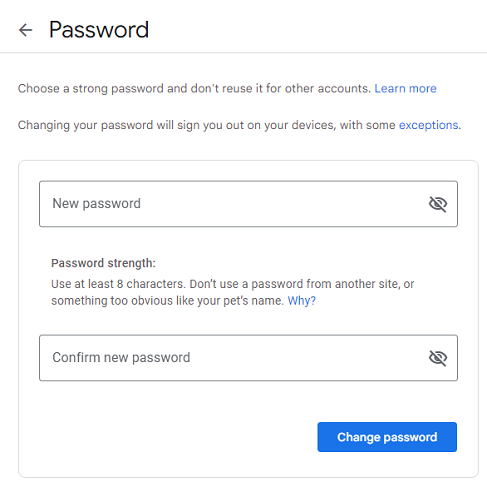Viewport: 487px width, 482px height.
Task: Click the crossed-out eye icon in Confirm field
Action: tap(438, 358)
